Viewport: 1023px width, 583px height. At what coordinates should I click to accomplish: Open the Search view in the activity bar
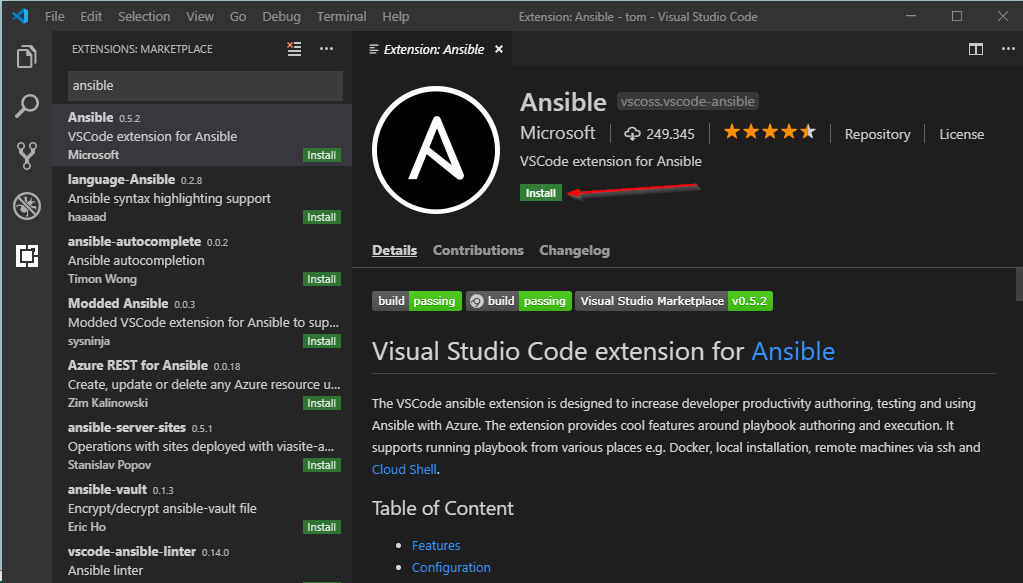27,105
